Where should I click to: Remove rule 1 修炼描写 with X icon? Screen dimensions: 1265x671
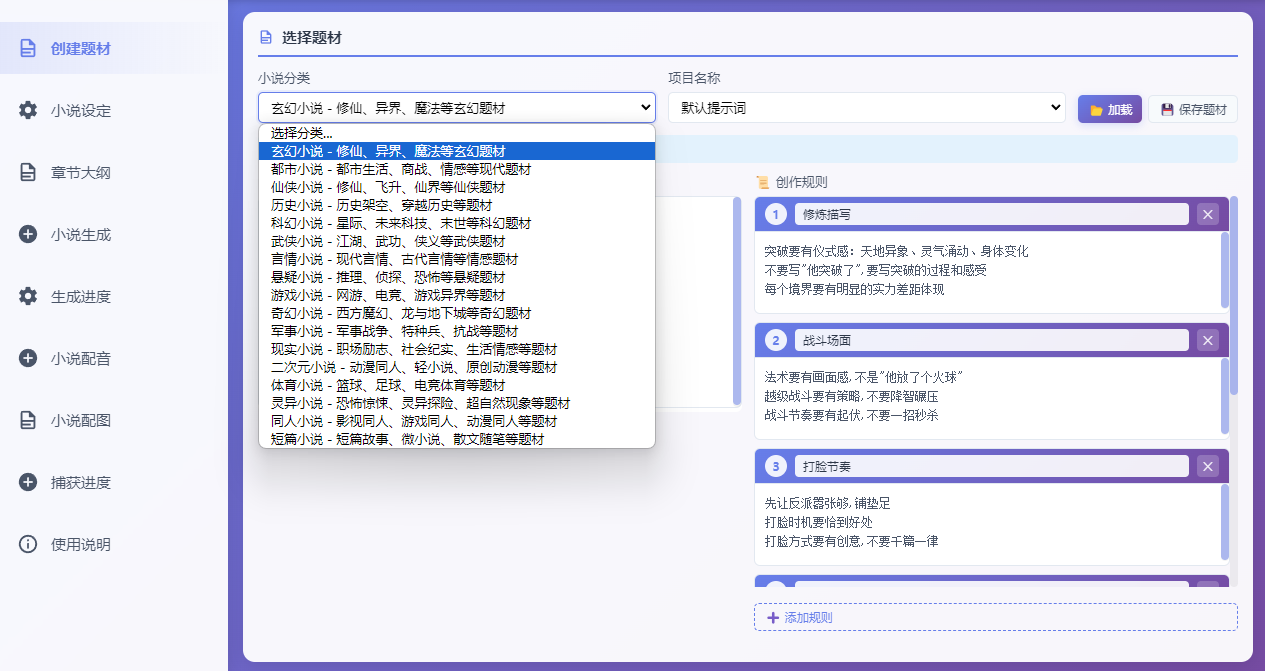coord(1208,214)
